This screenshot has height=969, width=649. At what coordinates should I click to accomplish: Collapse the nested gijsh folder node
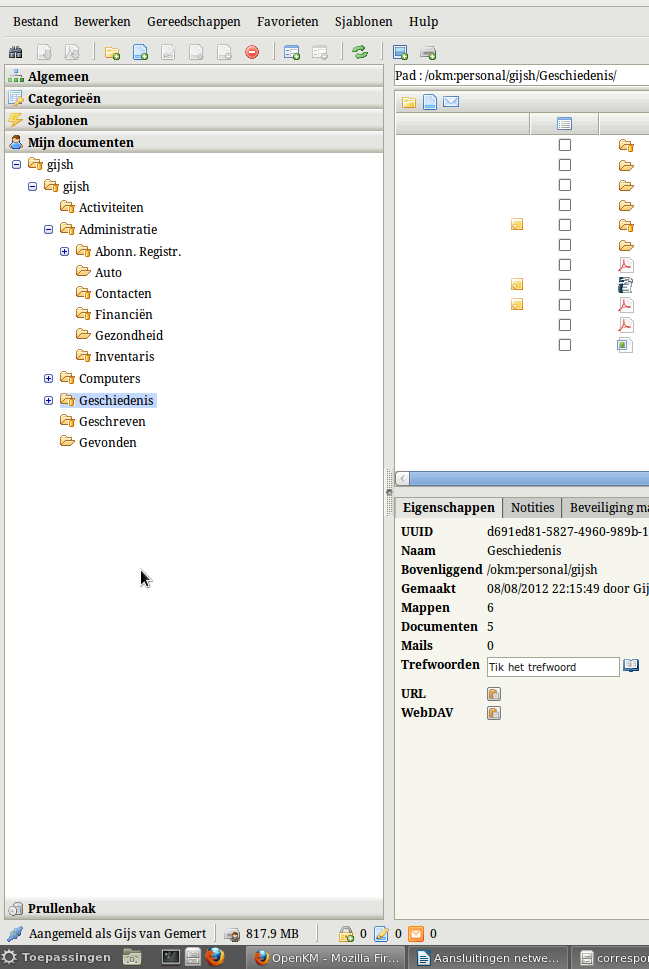point(33,186)
